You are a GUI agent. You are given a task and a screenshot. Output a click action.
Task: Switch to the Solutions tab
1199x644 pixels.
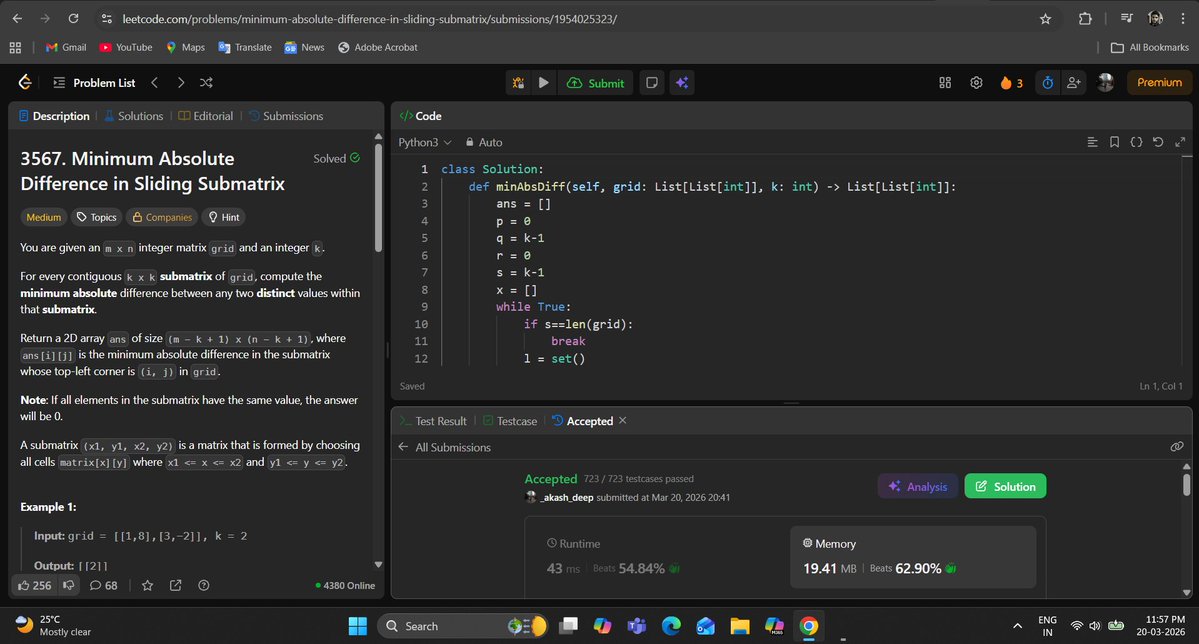[134, 116]
